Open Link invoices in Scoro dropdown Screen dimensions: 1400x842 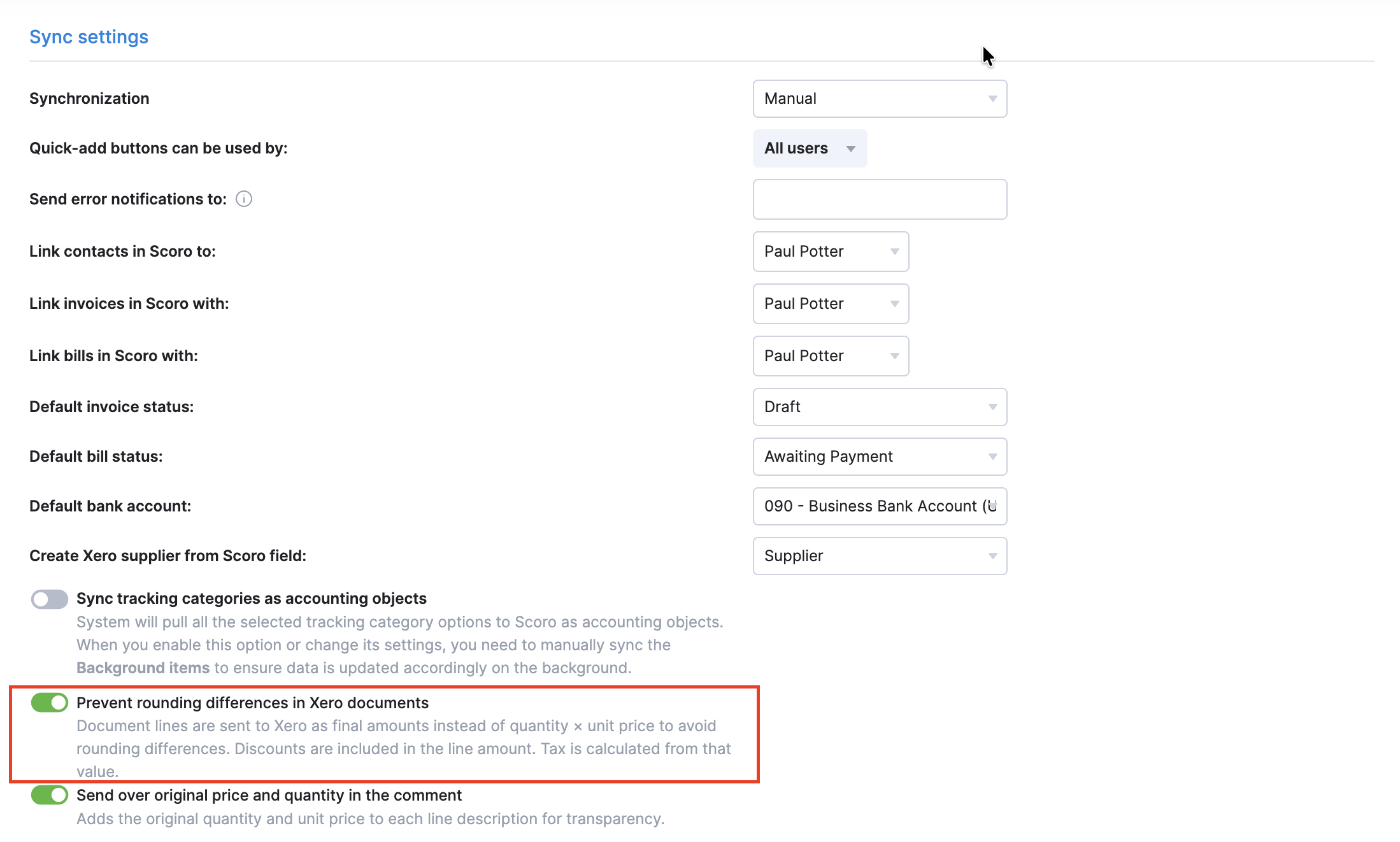pyautogui.click(x=830, y=304)
